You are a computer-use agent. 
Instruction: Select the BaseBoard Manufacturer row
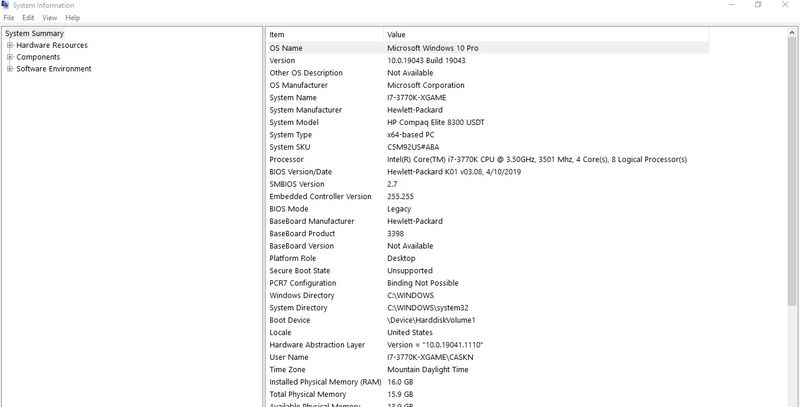point(487,221)
